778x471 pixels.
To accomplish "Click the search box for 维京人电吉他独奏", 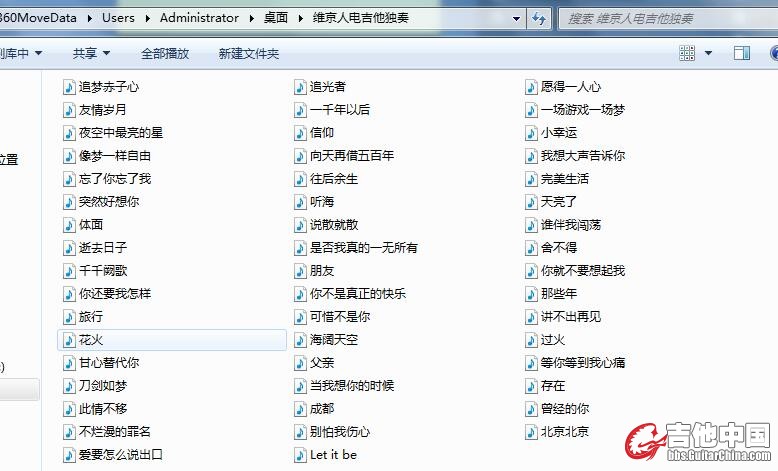I will pos(660,18).
